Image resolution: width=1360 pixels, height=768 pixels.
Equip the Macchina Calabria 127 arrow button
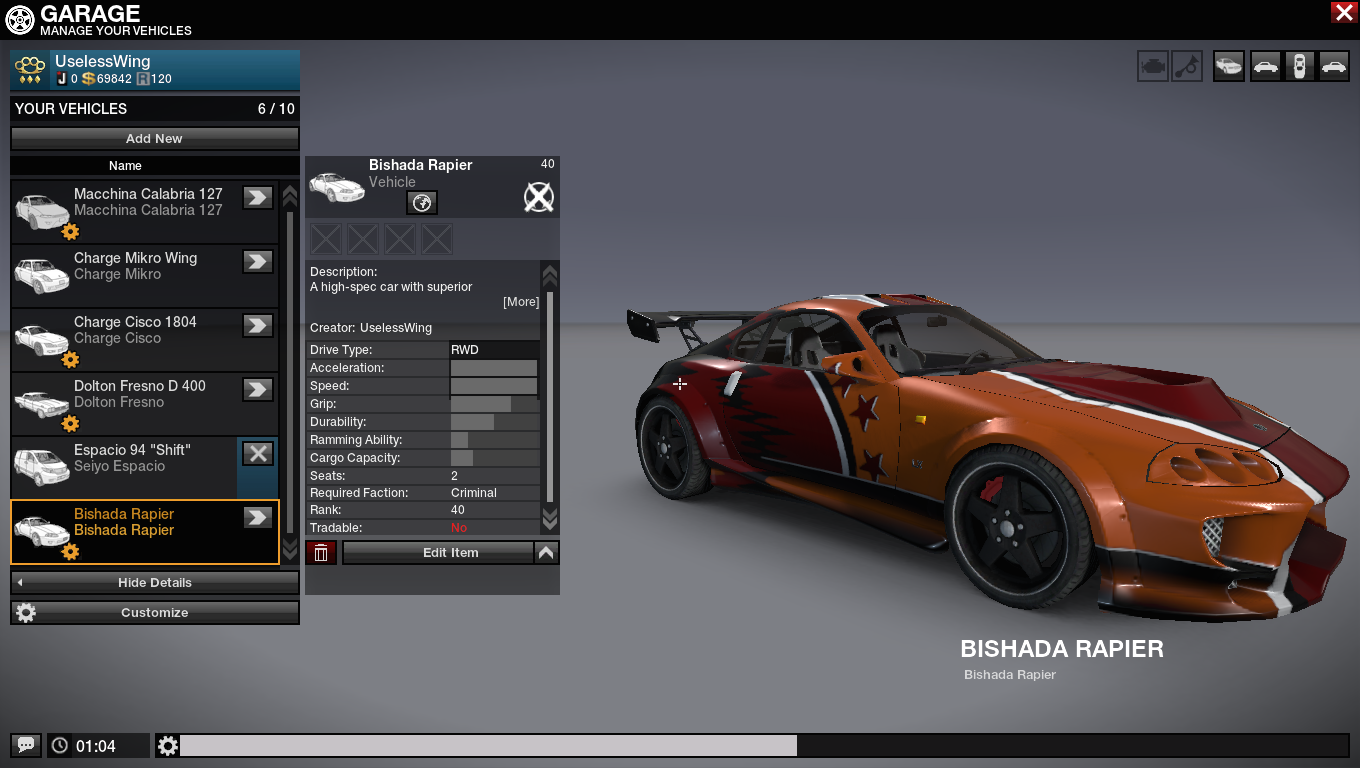coord(258,197)
